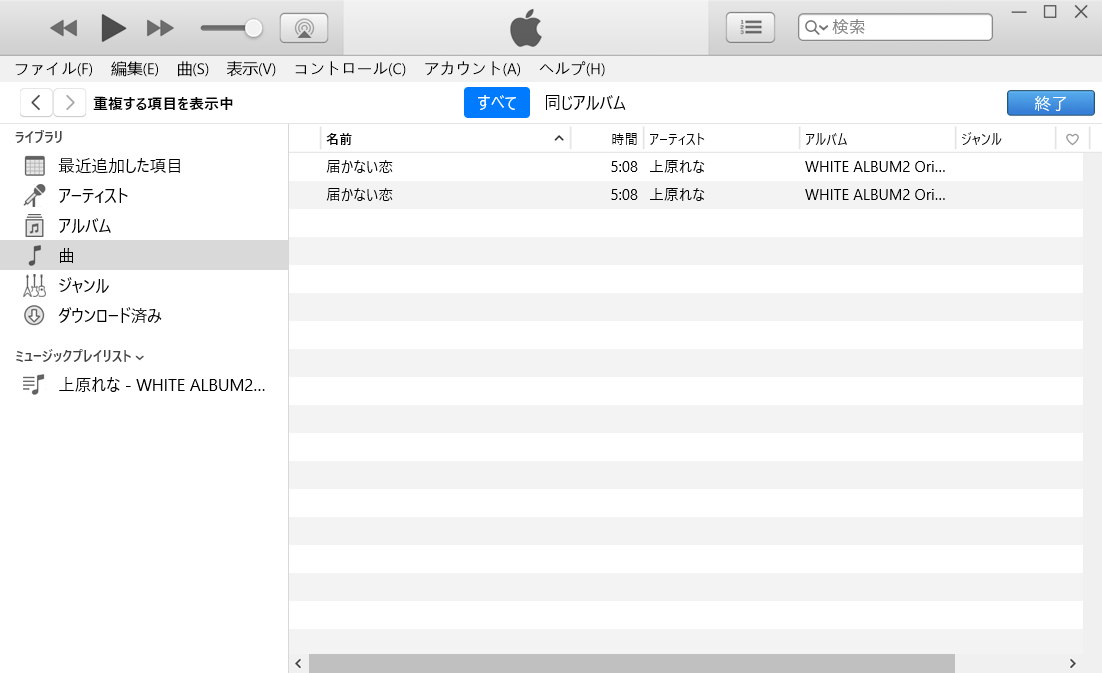Adjust the volume slider knob
Image resolution: width=1102 pixels, height=673 pixels.
click(x=254, y=28)
